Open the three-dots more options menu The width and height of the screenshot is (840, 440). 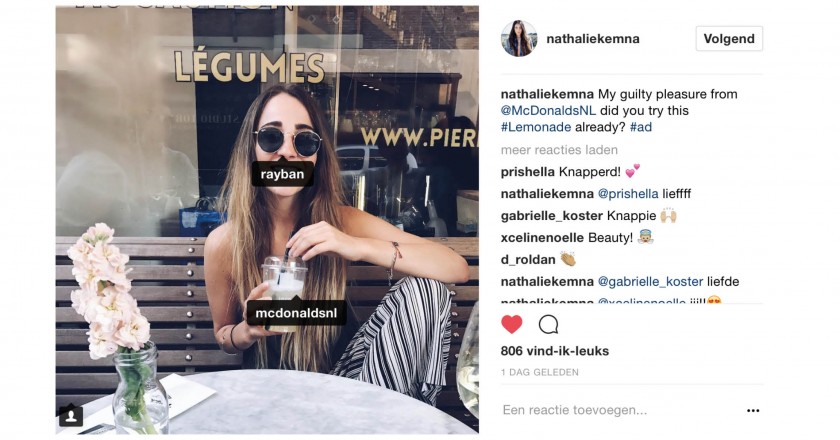(753, 411)
